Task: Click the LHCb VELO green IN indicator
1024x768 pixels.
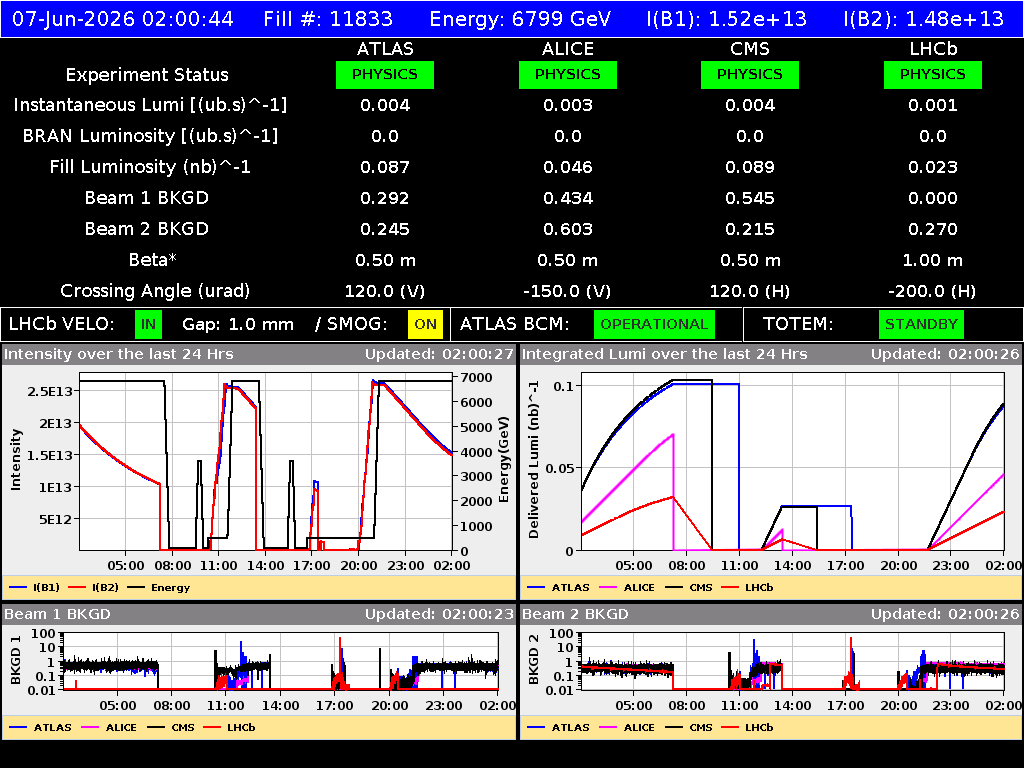Action: click(148, 325)
